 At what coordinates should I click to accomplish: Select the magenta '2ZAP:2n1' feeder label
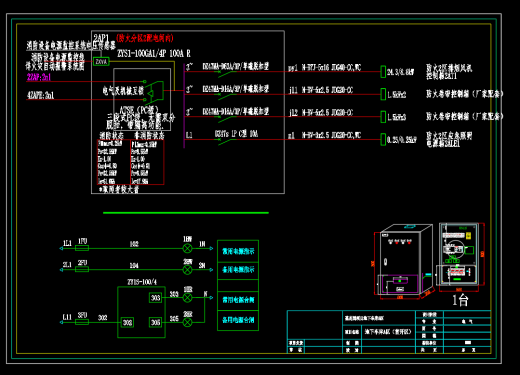click(x=39, y=77)
